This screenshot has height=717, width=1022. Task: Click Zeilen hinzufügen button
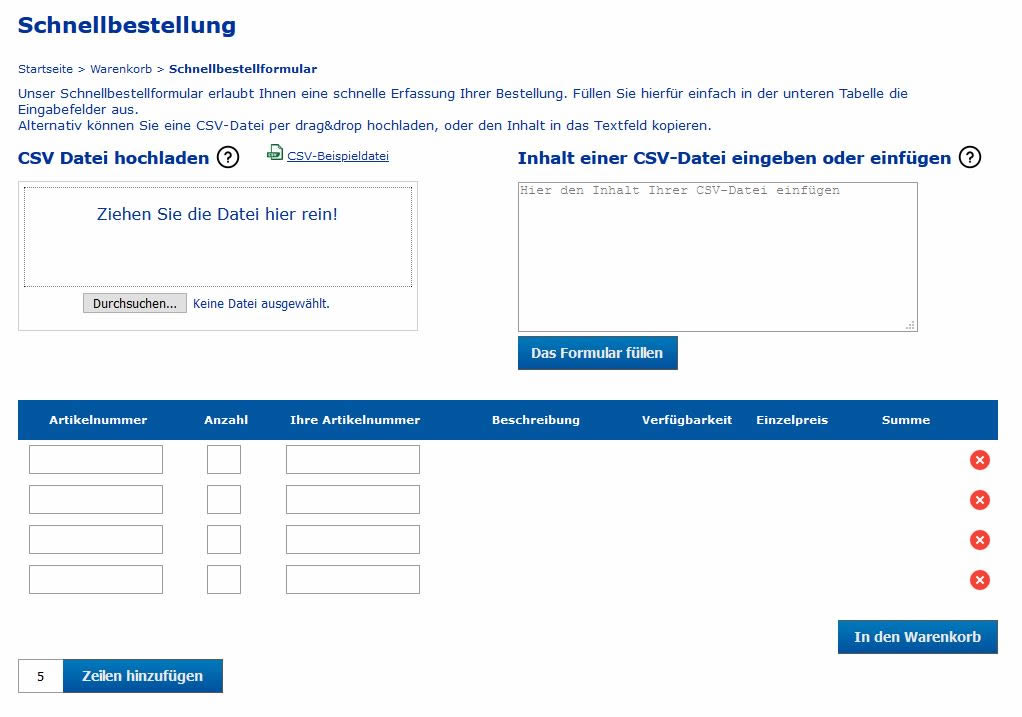click(x=142, y=676)
